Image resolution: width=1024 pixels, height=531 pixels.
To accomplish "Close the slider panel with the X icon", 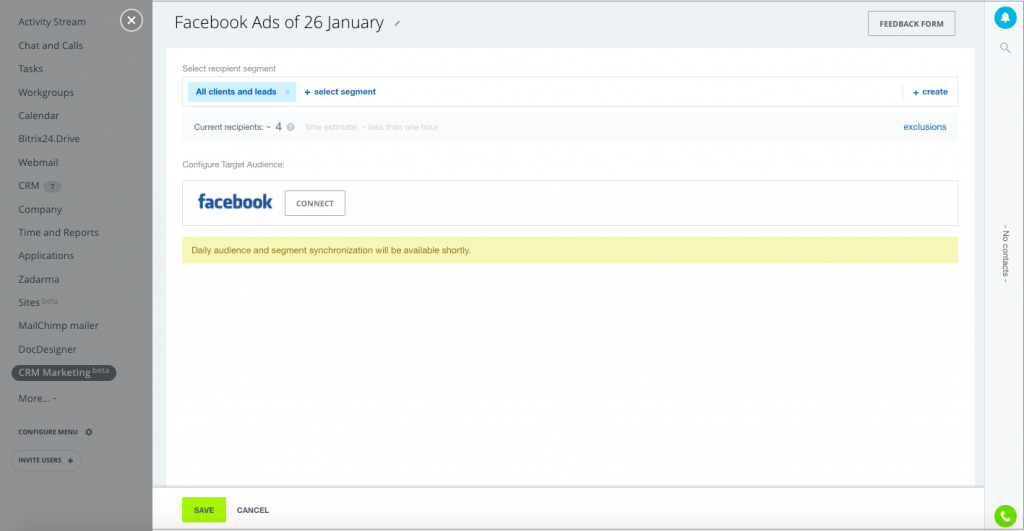I will (x=131, y=21).
